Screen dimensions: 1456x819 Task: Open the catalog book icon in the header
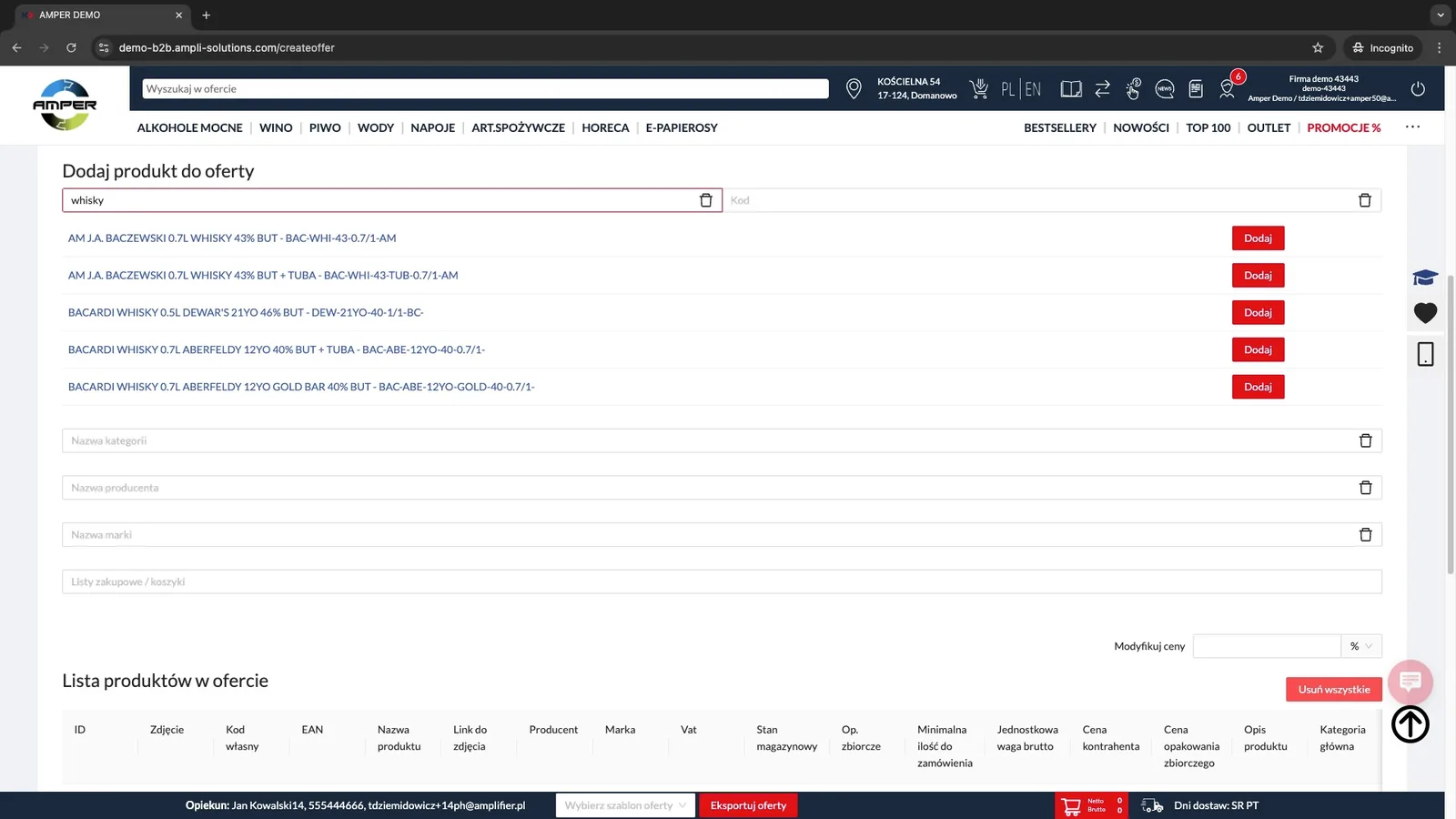click(x=1071, y=88)
